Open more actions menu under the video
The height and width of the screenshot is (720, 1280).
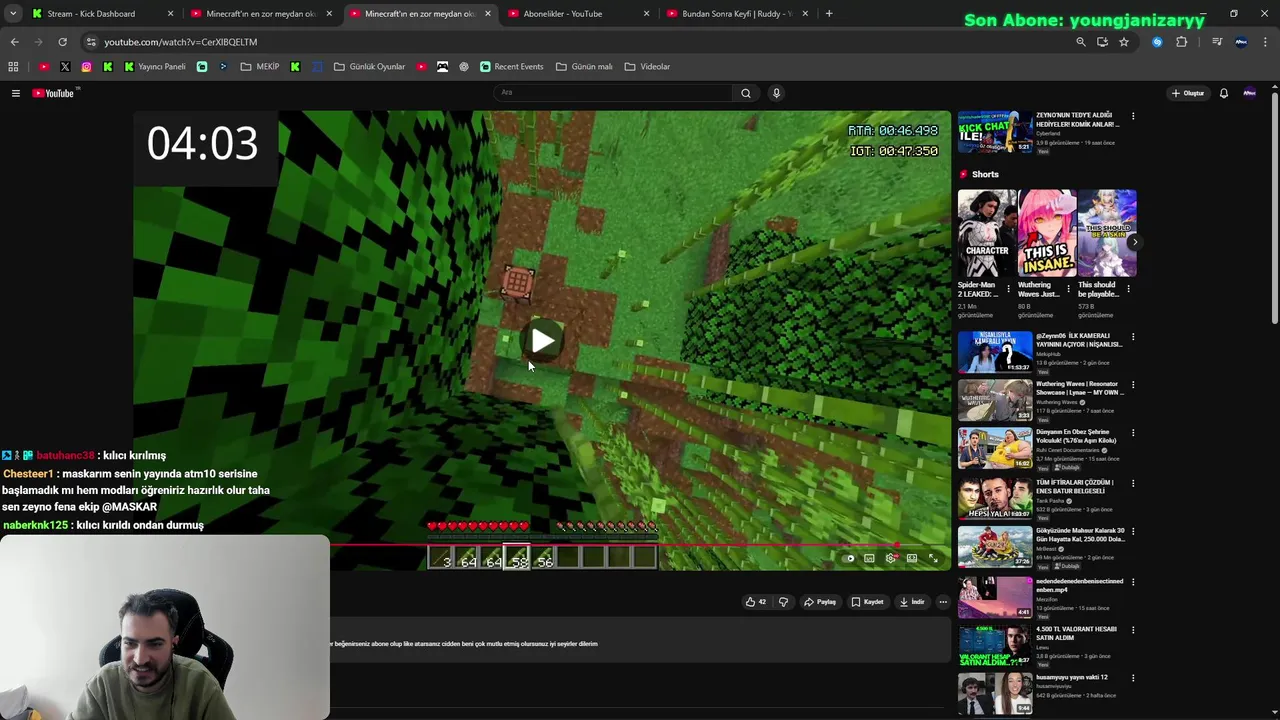coord(943,602)
